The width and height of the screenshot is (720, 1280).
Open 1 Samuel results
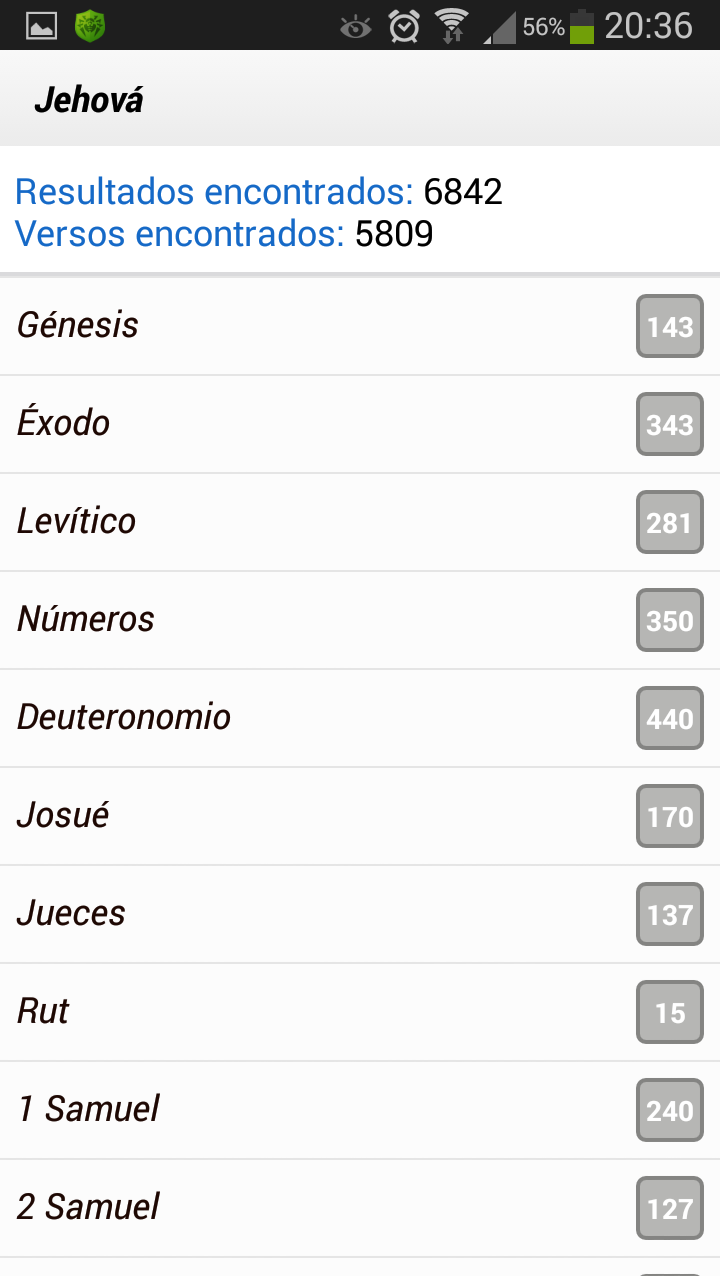pos(360,1110)
